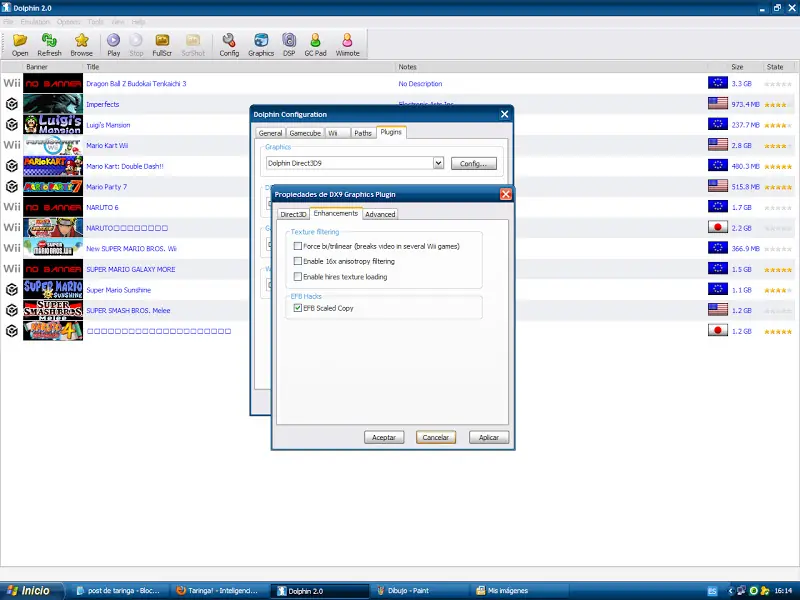Screen dimensions: 800x600
Task: Click Wii platform icon beside NARUTO 6
Action: [12, 207]
